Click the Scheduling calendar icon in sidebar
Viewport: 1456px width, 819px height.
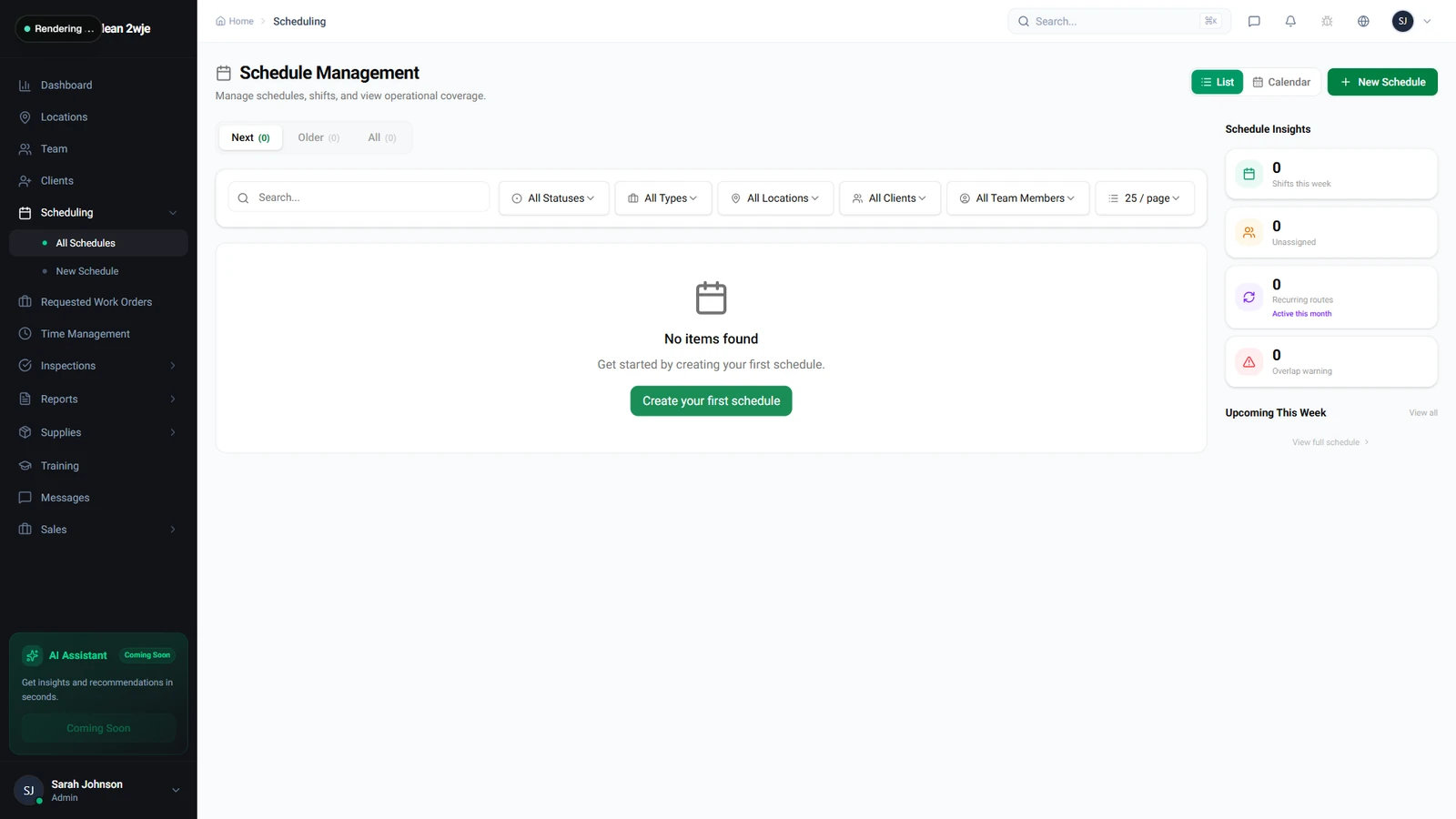[x=25, y=213]
